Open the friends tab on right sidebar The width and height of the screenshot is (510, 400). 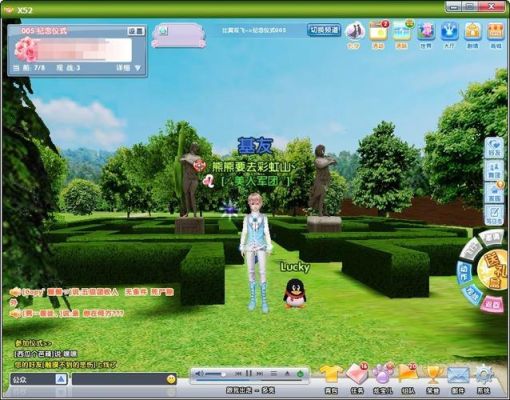click(x=494, y=147)
